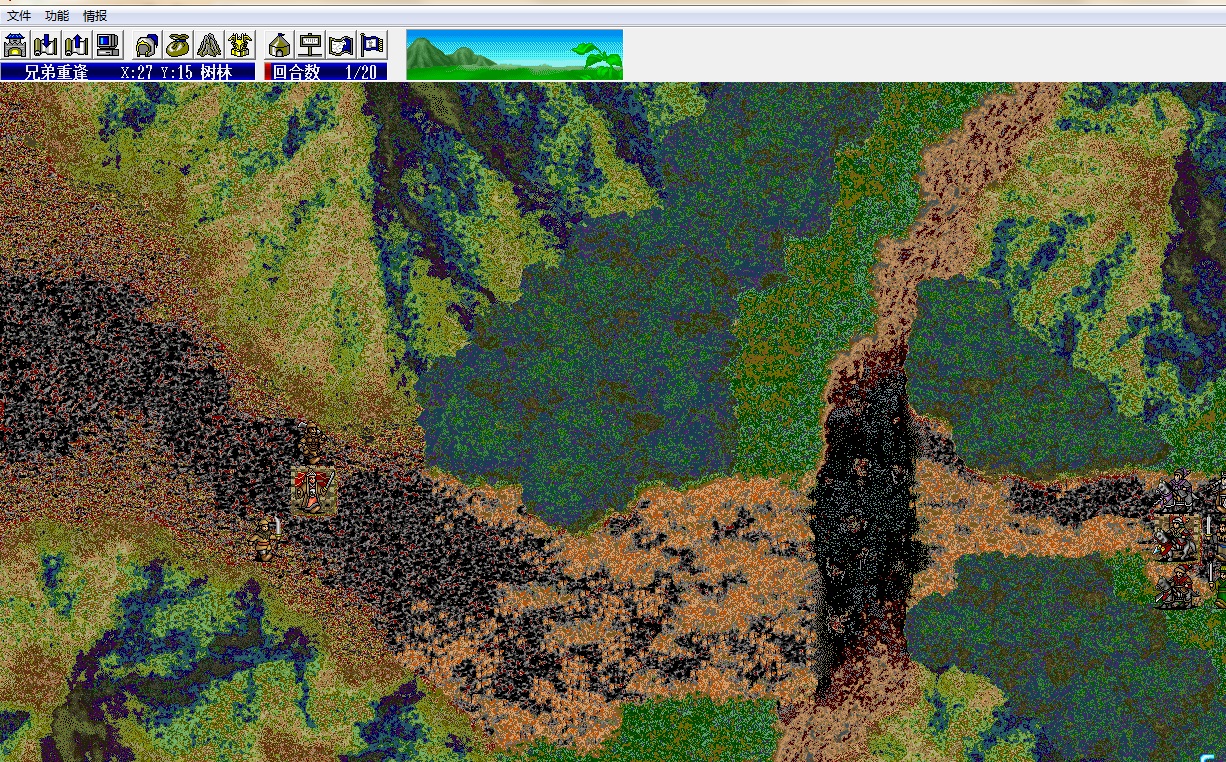This screenshot has height=762, width=1226.
Task: Click the castle gate toolbar icon
Action: tap(15, 45)
